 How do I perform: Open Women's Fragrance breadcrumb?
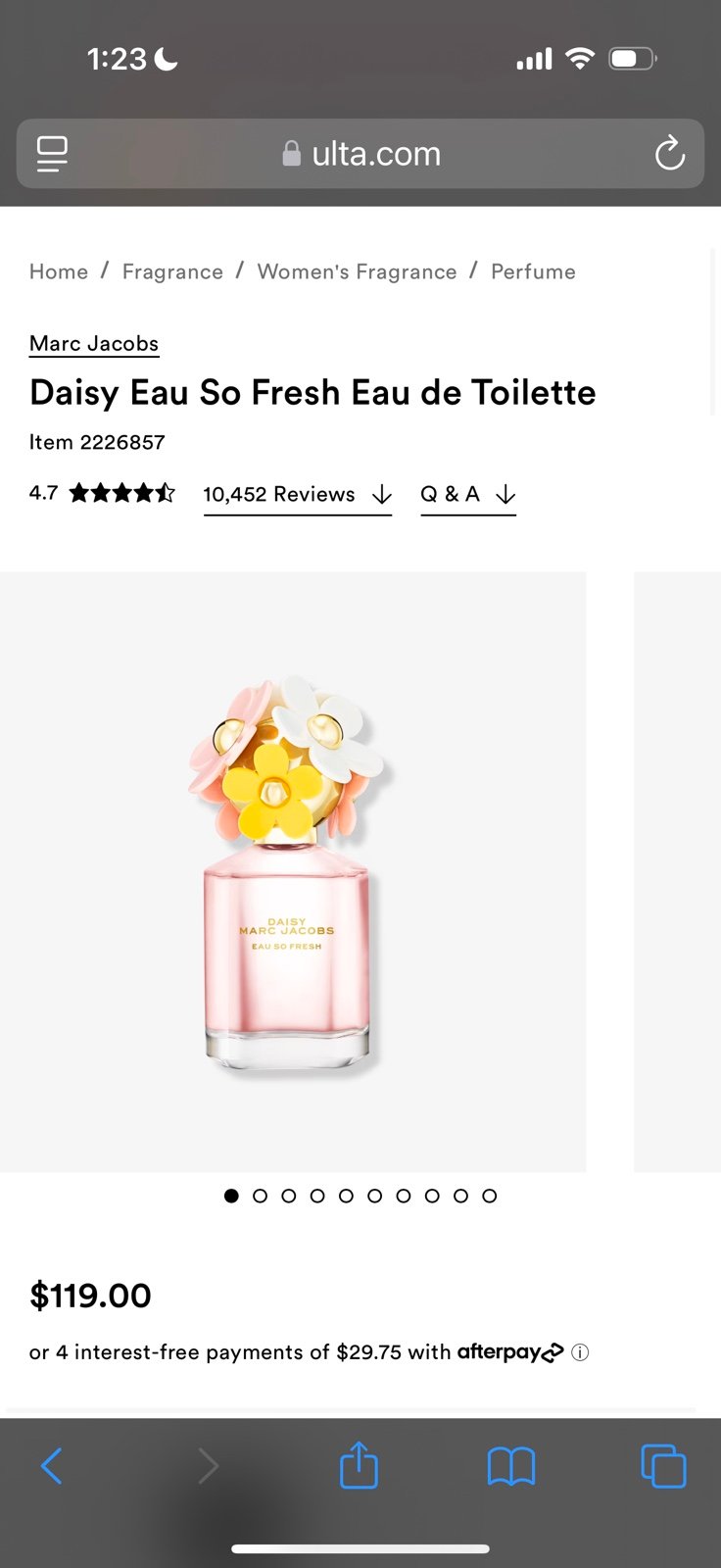pyautogui.click(x=357, y=271)
